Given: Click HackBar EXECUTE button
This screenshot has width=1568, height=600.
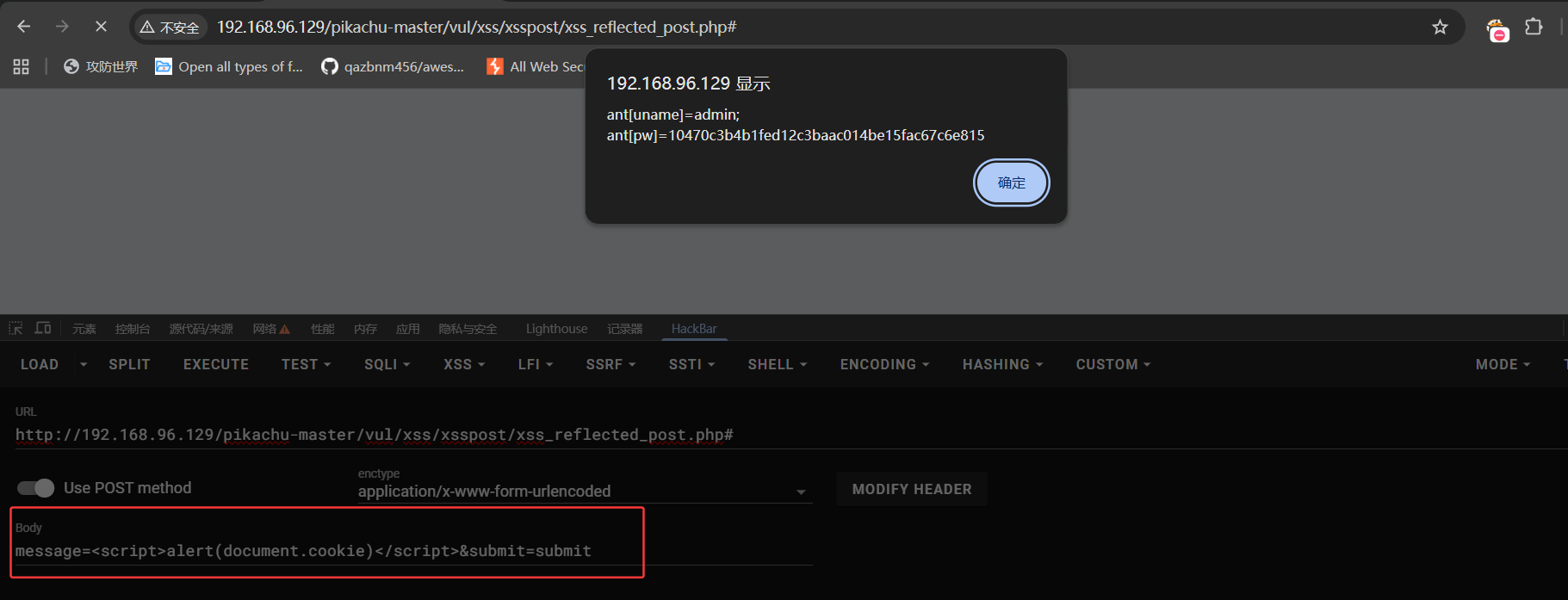Looking at the screenshot, I should (216, 364).
